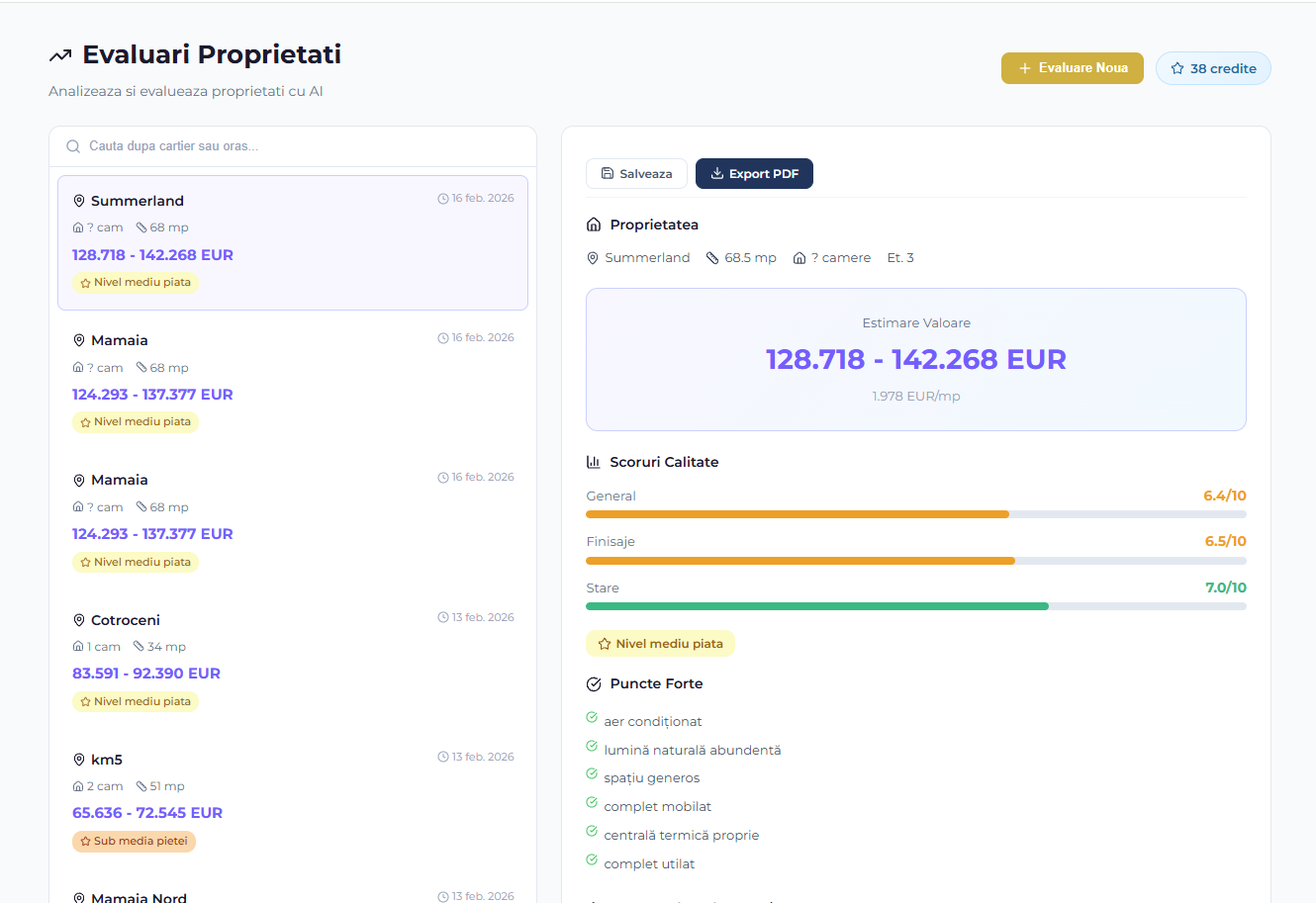Select the location pin icon for Summerland
Screen dimensions: 1316x903
click(x=79, y=200)
